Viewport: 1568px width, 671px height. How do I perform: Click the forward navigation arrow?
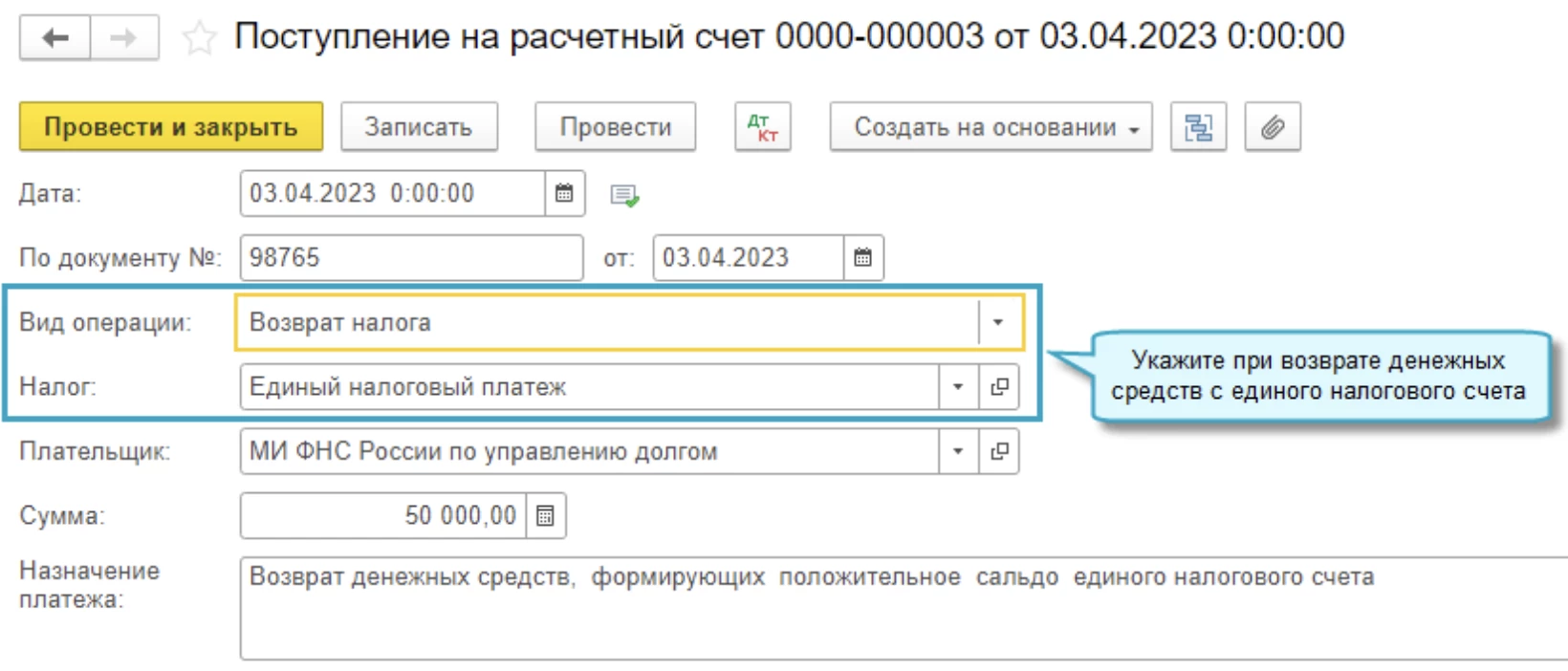124,38
